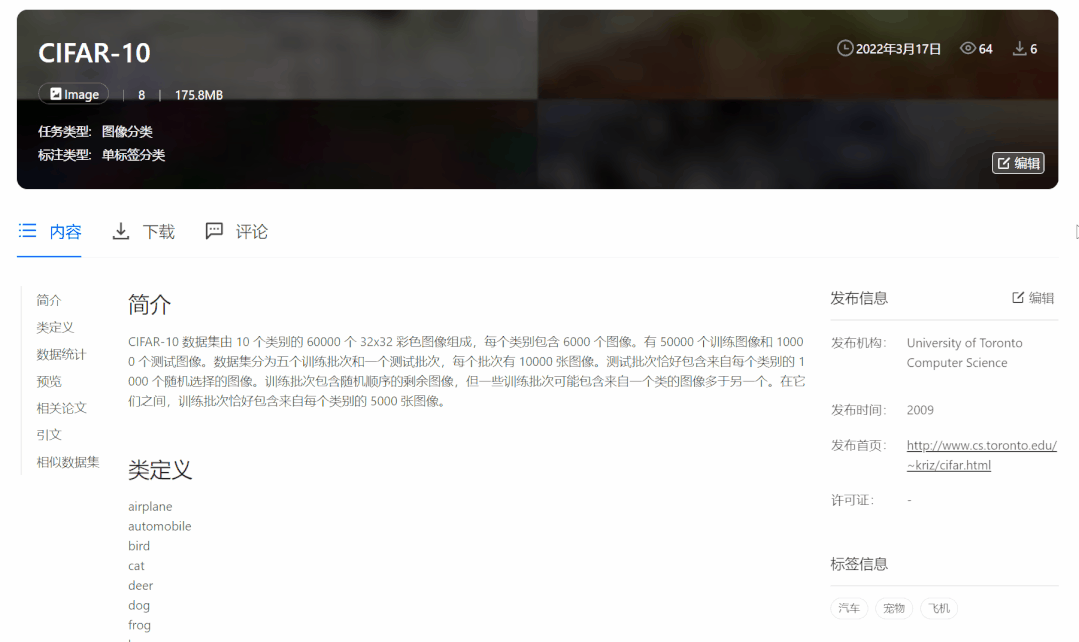
Task: Click the 编辑 button in the banner
Action: [1018, 163]
